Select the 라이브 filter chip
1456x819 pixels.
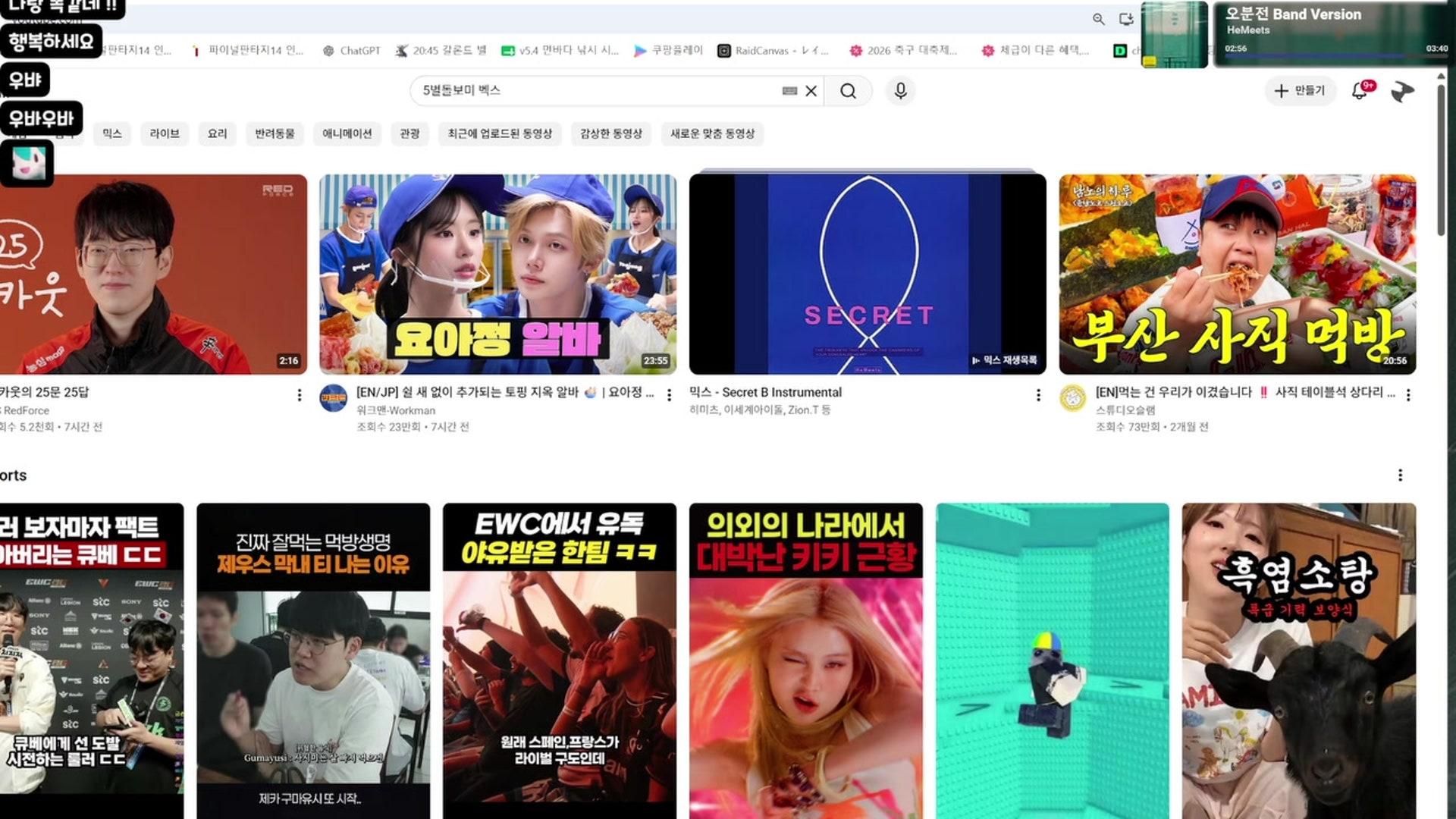[165, 133]
